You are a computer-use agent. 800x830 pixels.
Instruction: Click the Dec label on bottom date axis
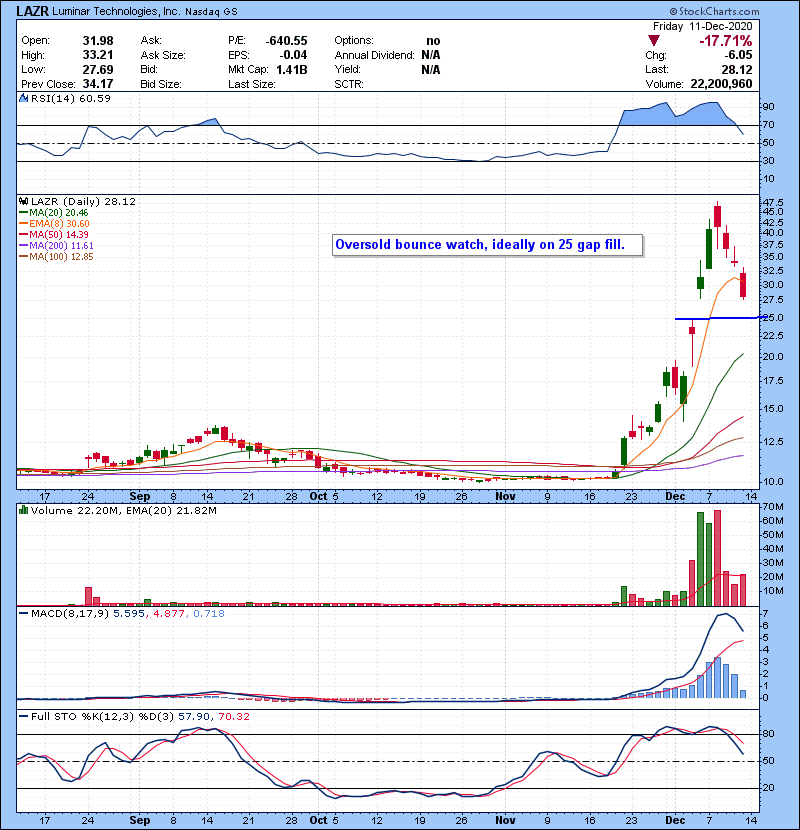tap(675, 820)
